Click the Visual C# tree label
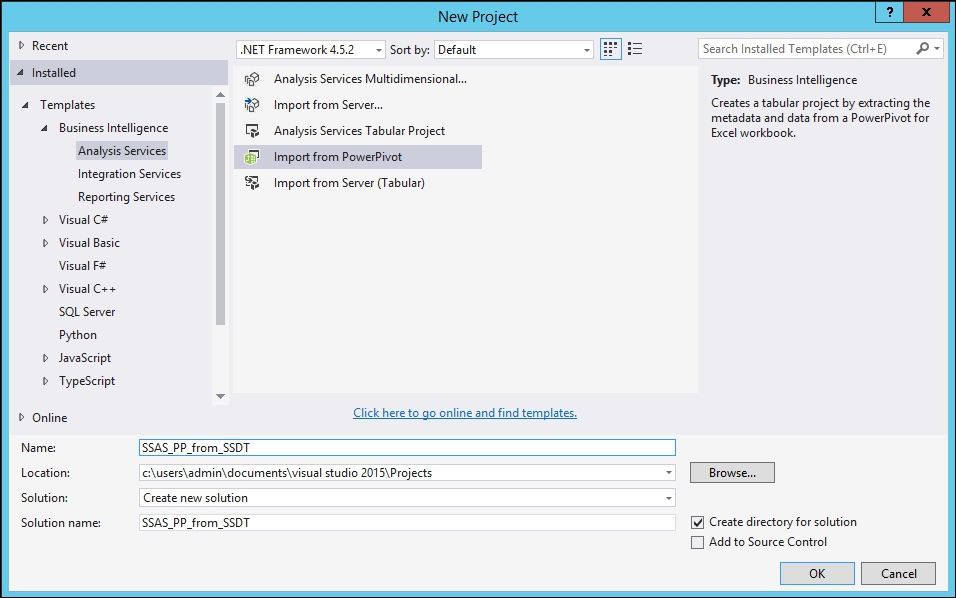The image size is (956, 598). pyautogui.click(x=83, y=220)
